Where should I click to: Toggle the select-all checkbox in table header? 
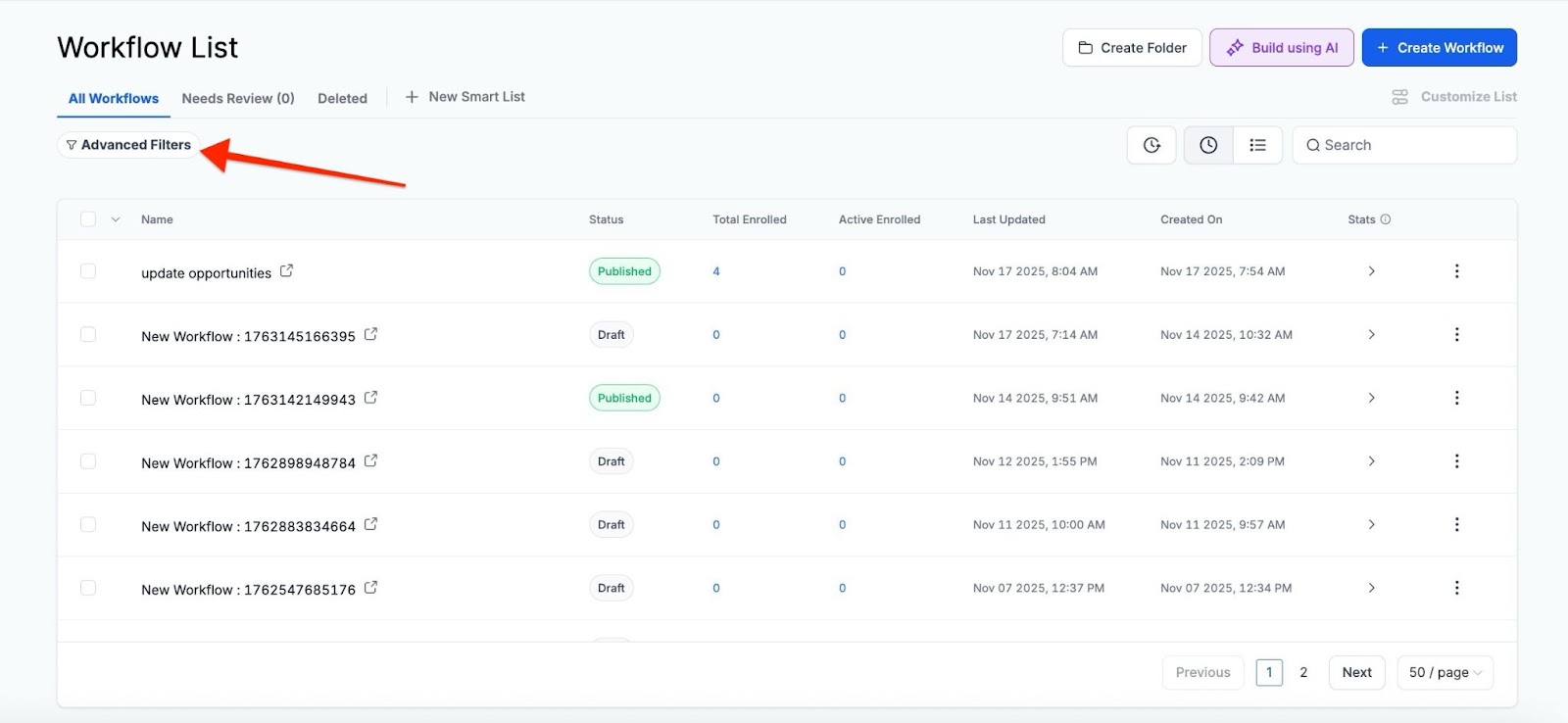(88, 219)
